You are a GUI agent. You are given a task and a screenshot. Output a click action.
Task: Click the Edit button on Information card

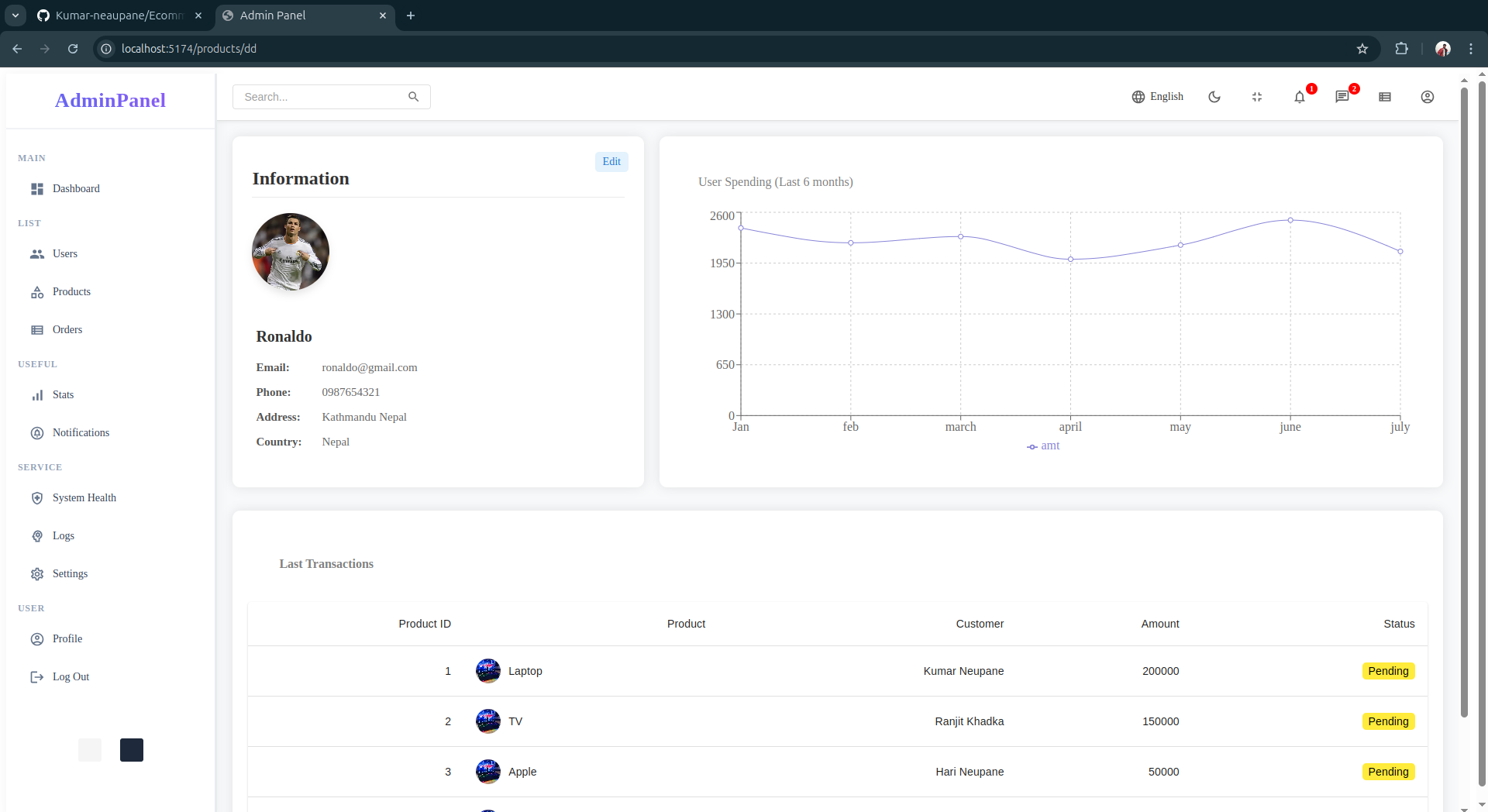tap(611, 161)
